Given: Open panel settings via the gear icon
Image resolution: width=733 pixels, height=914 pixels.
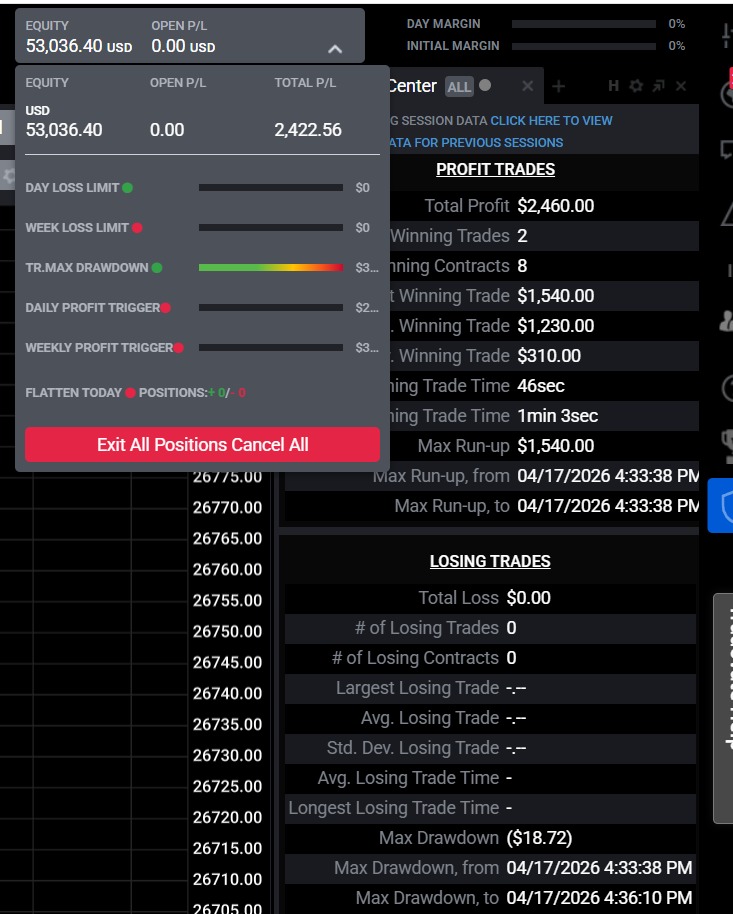Looking at the screenshot, I should (636, 87).
